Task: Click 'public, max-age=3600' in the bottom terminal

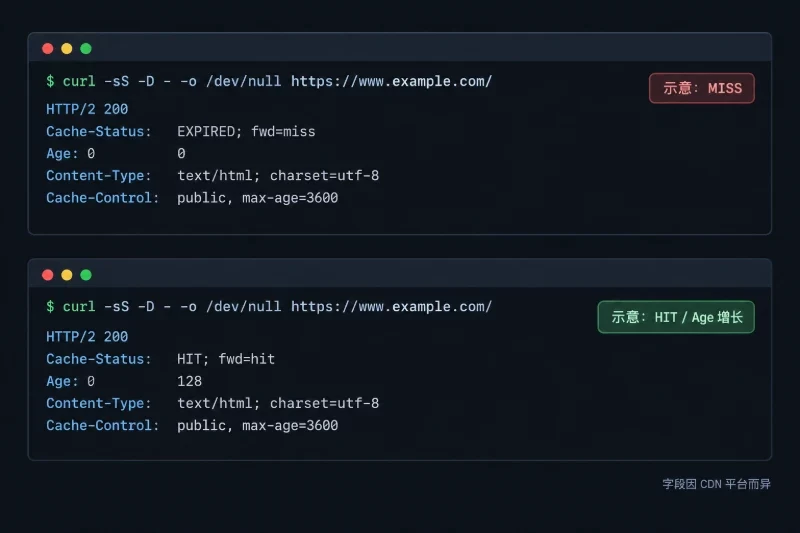Action: click(258, 425)
